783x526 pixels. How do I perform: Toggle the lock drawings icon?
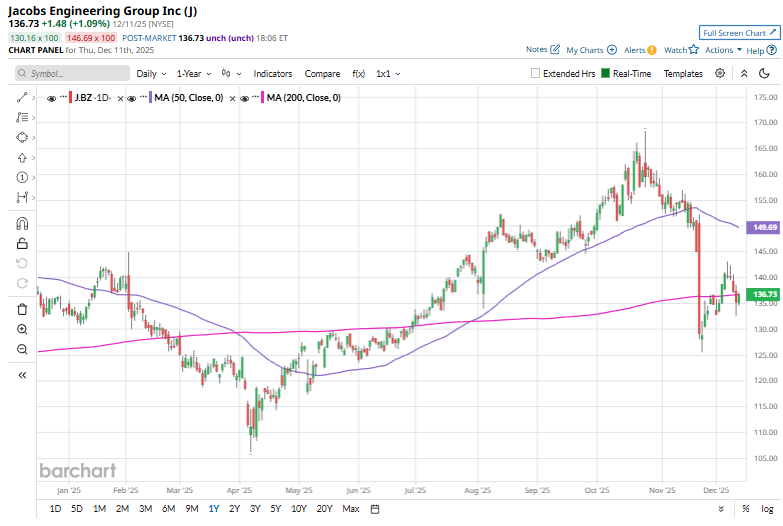(22, 243)
